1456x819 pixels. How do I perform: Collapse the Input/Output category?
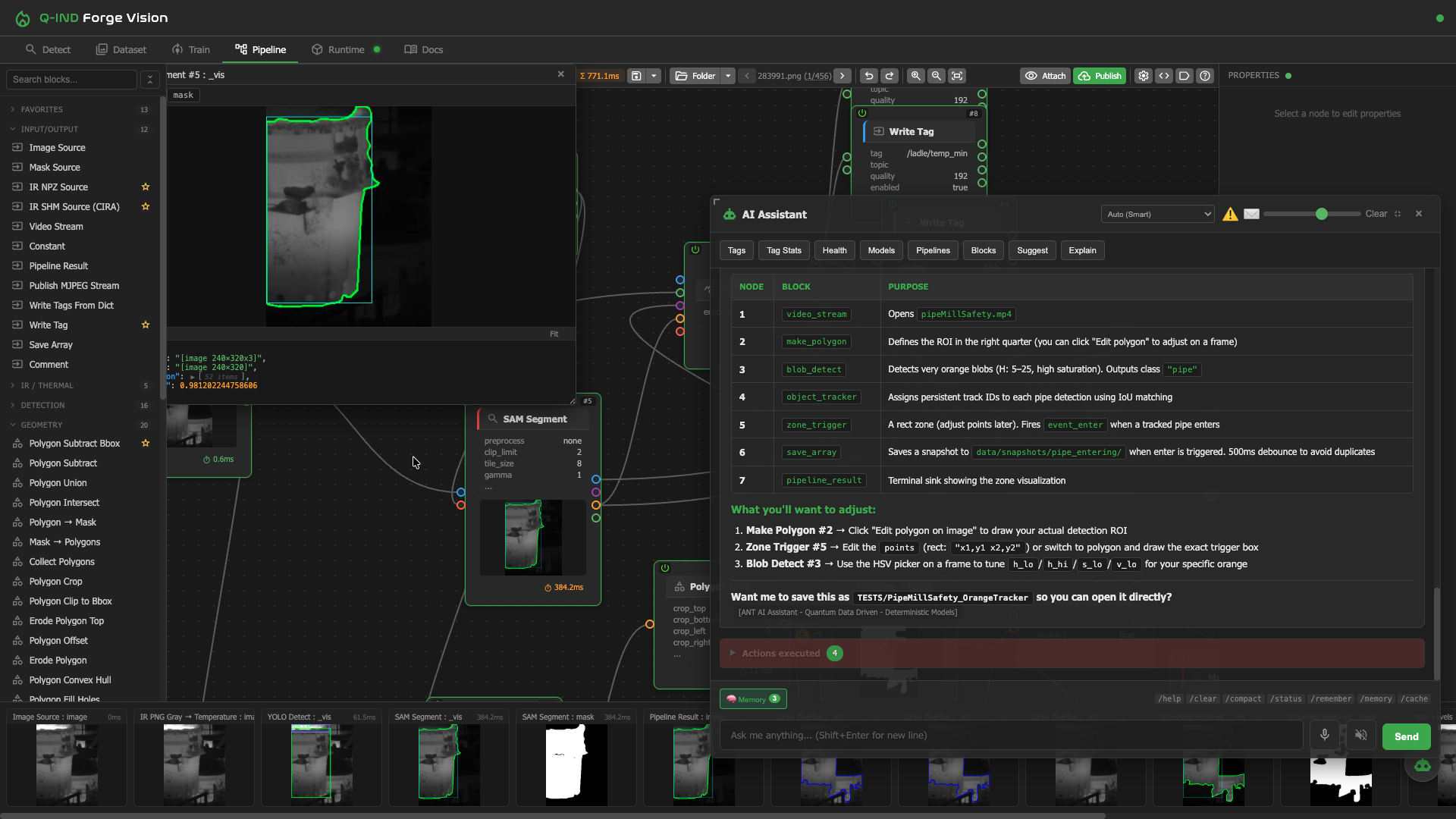coord(80,130)
